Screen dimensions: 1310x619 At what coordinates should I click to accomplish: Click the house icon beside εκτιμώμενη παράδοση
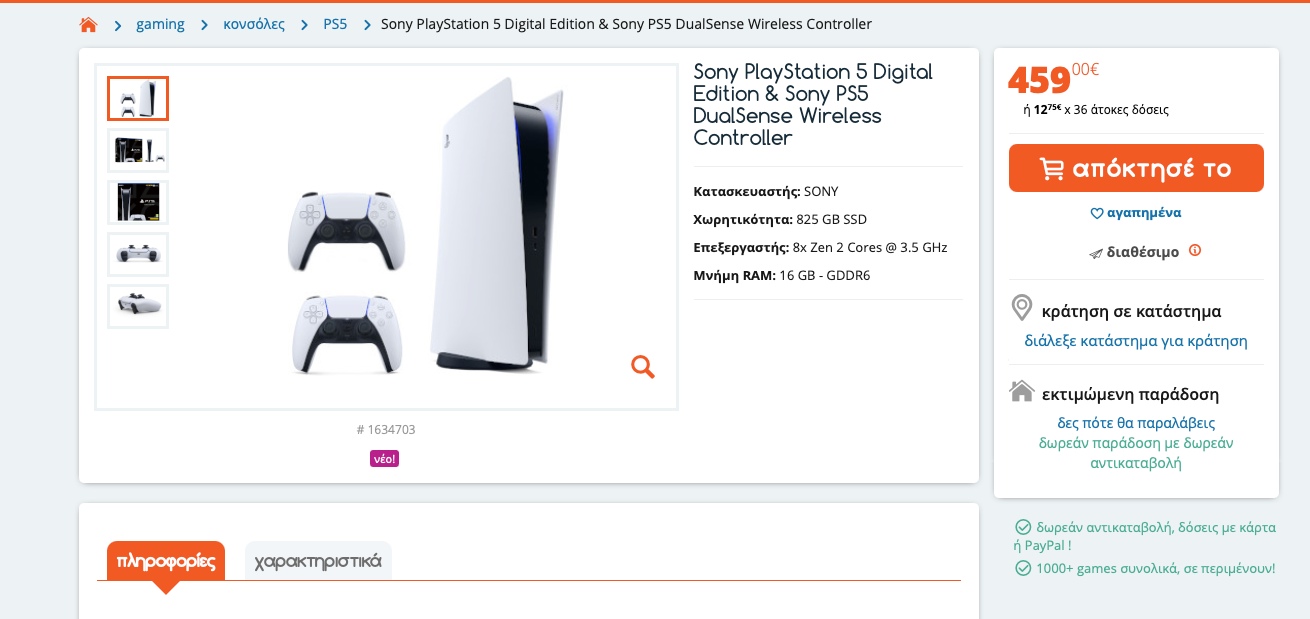click(1022, 391)
